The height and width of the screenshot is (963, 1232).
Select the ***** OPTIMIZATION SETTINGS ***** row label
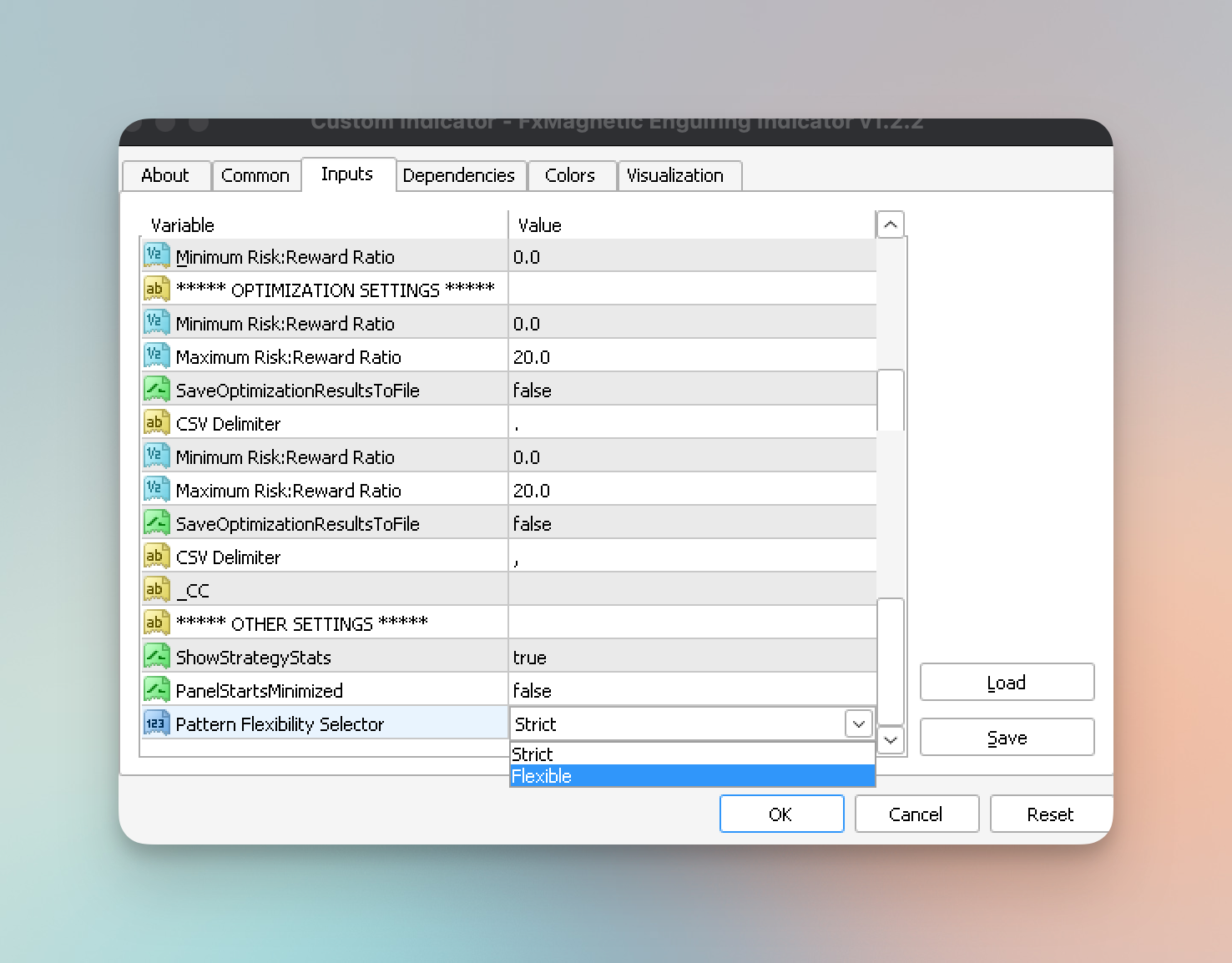[x=336, y=290]
